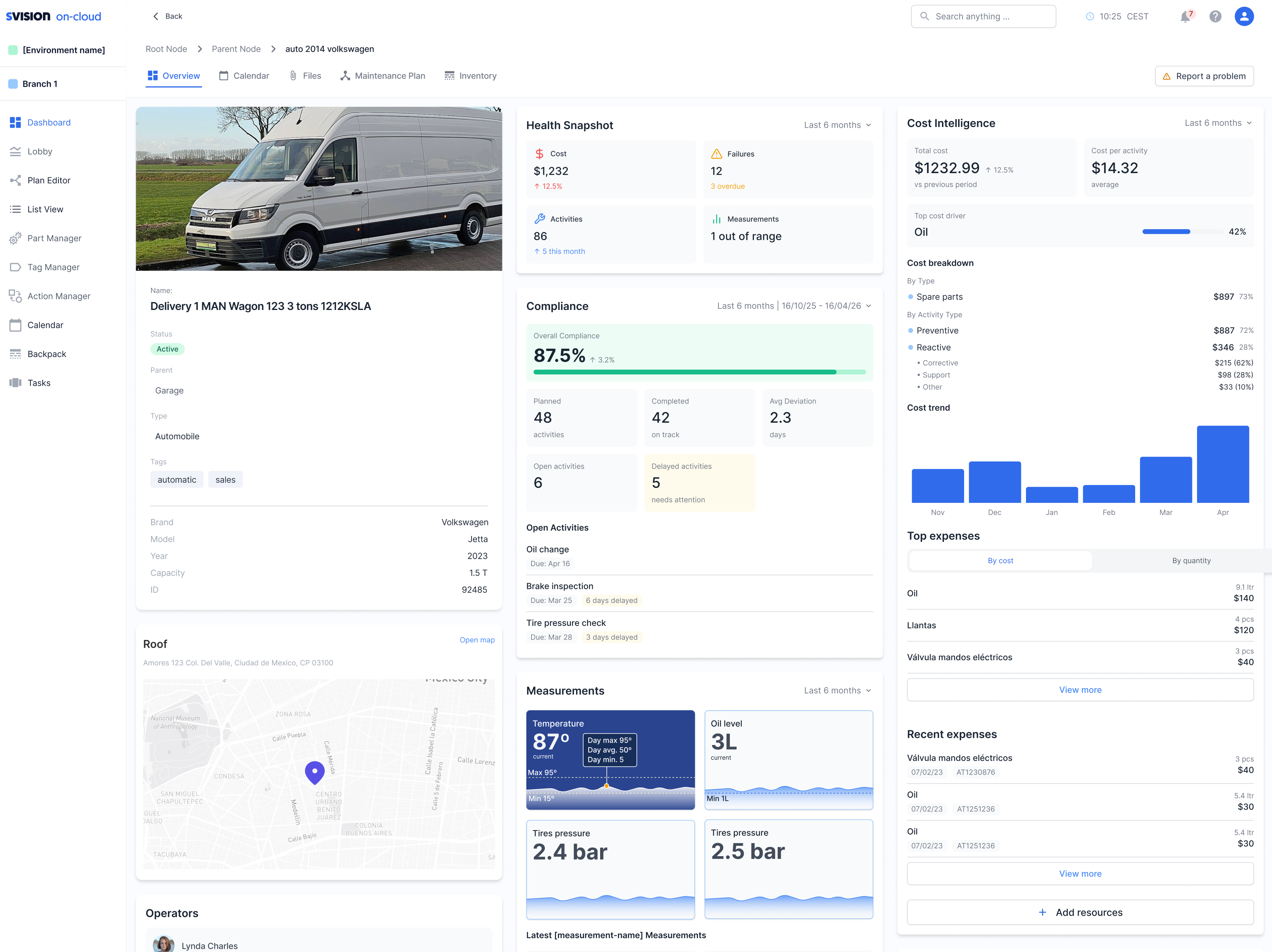
Task: Click the Oil level measurement card
Action: click(788, 760)
